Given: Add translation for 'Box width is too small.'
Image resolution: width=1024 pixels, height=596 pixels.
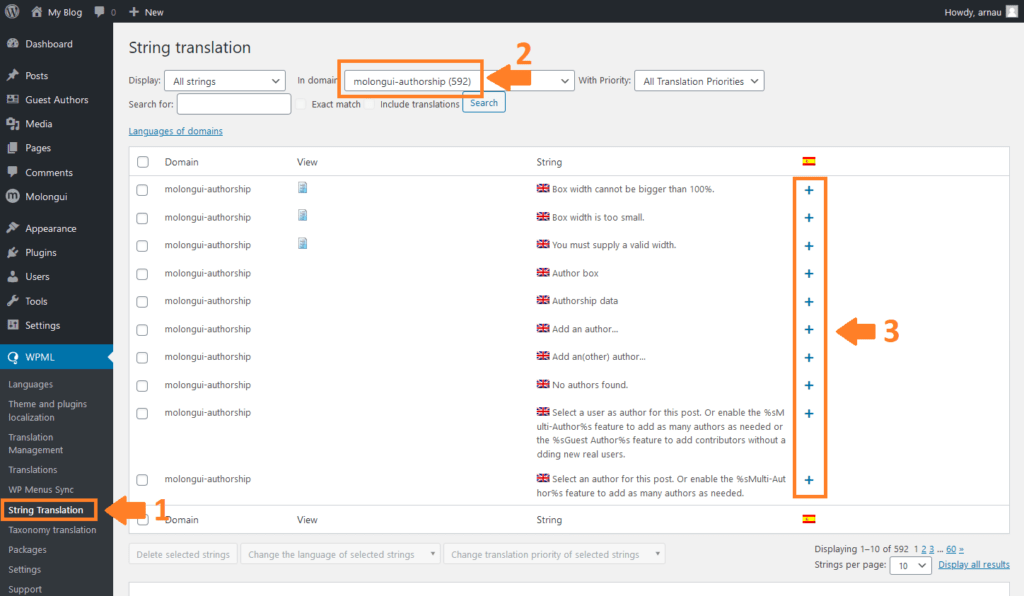Looking at the screenshot, I should click(x=808, y=218).
